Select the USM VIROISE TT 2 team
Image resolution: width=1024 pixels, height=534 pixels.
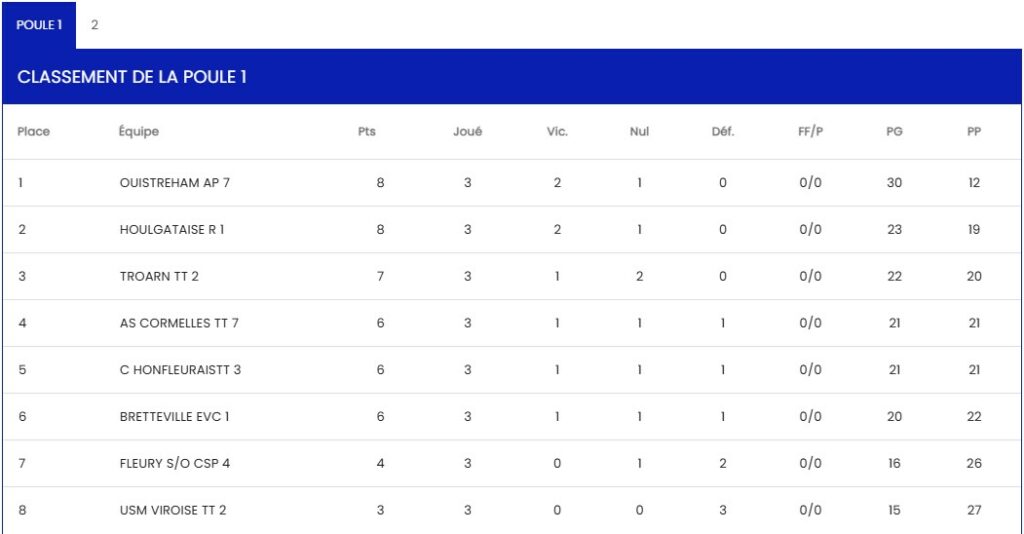pyautogui.click(x=172, y=510)
